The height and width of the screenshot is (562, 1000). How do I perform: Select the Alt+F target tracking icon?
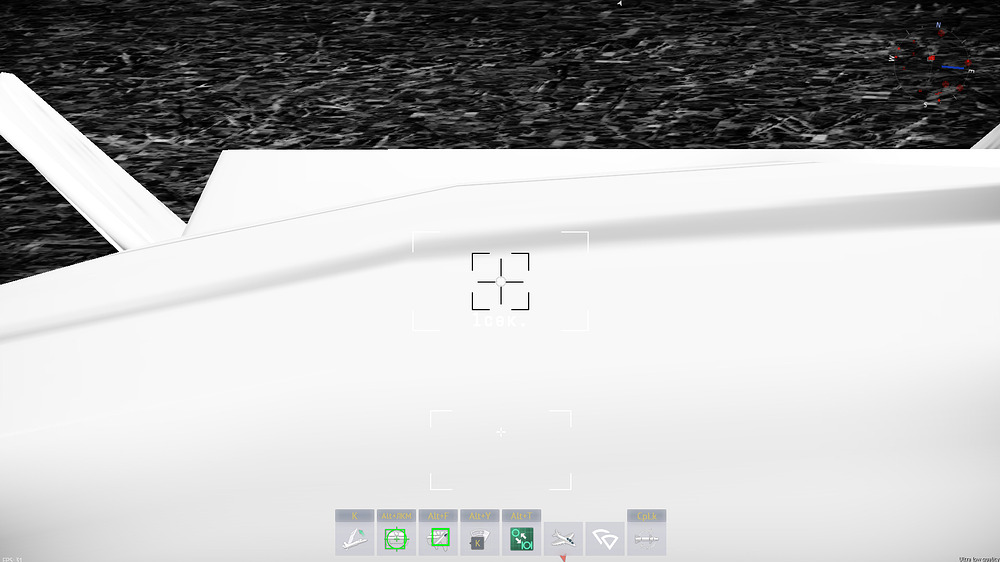[438, 538]
